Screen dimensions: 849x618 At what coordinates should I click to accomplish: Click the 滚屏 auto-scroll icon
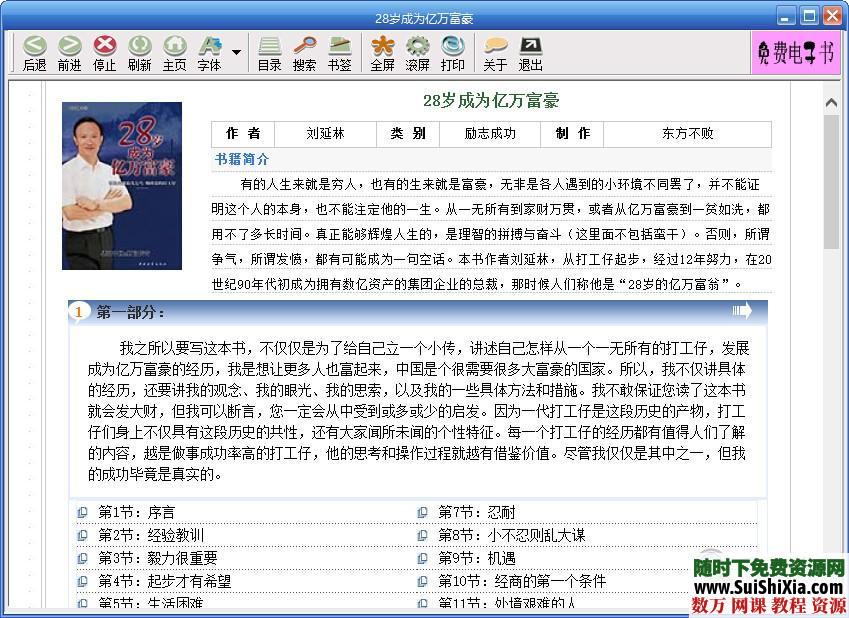[418, 52]
